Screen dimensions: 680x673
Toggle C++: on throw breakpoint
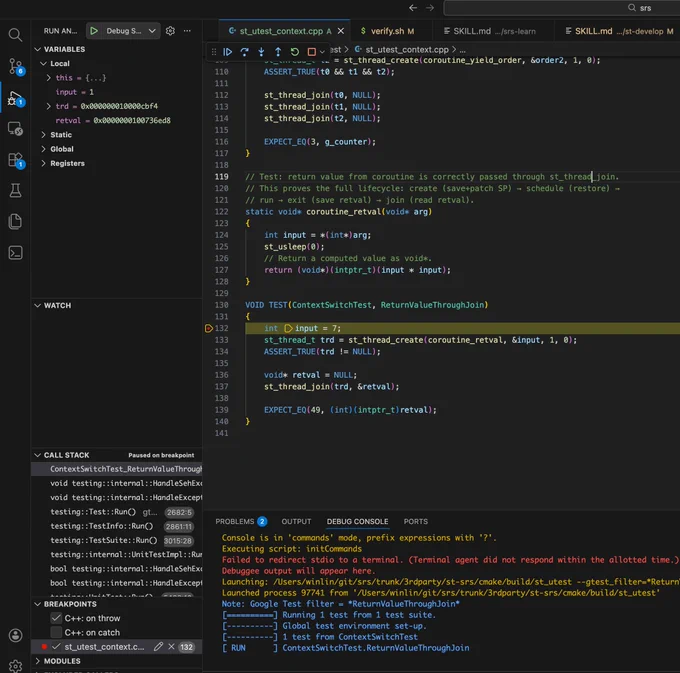[x=56, y=618]
